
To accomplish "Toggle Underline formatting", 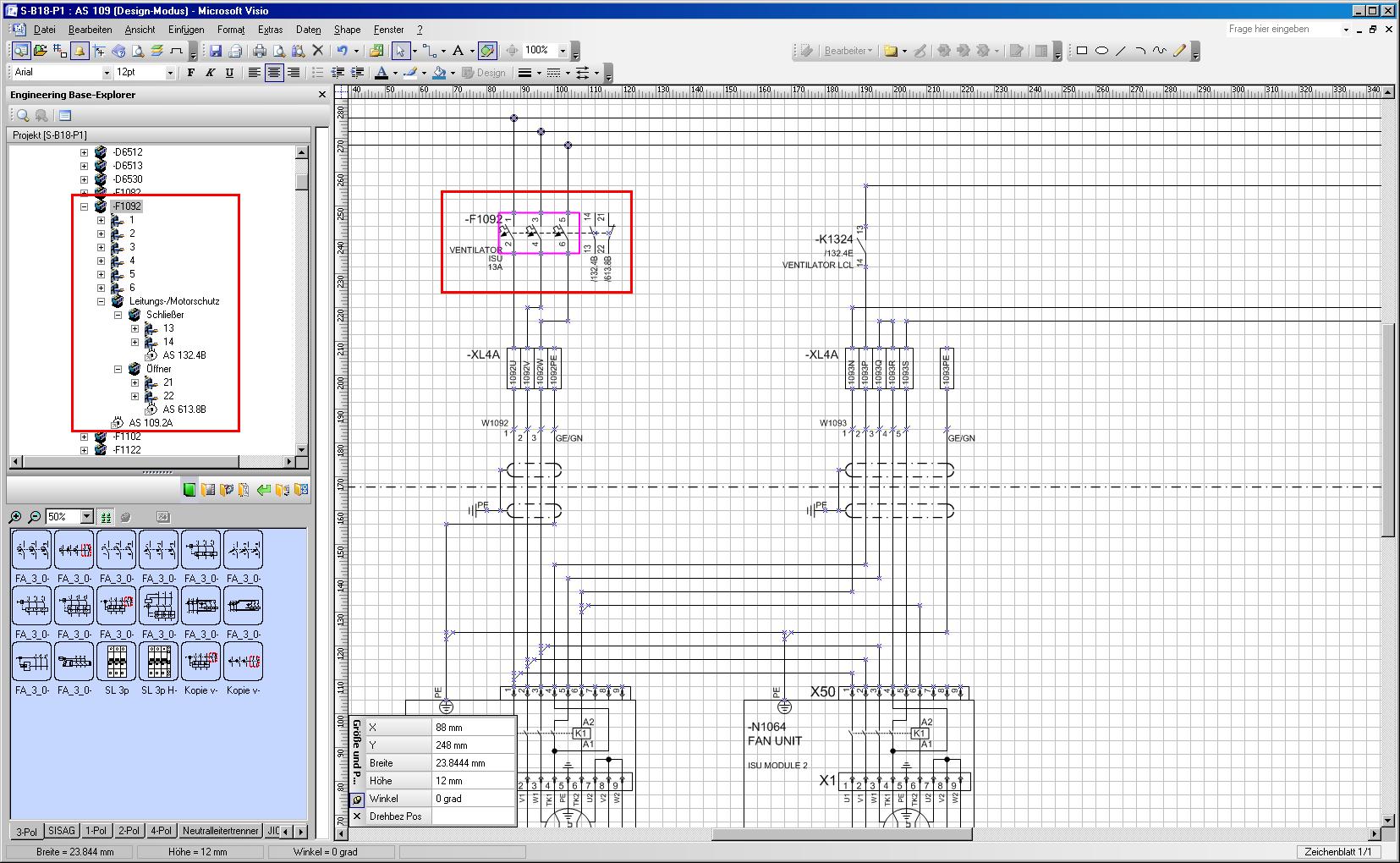I will point(229,73).
